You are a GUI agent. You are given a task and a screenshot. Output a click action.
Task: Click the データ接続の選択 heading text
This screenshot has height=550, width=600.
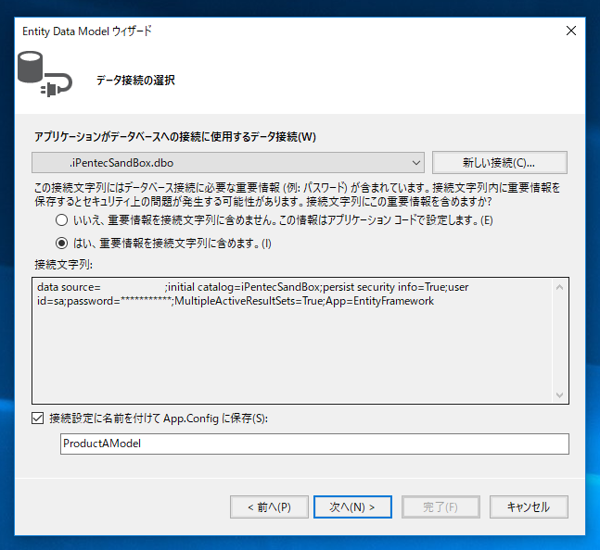coord(136,80)
